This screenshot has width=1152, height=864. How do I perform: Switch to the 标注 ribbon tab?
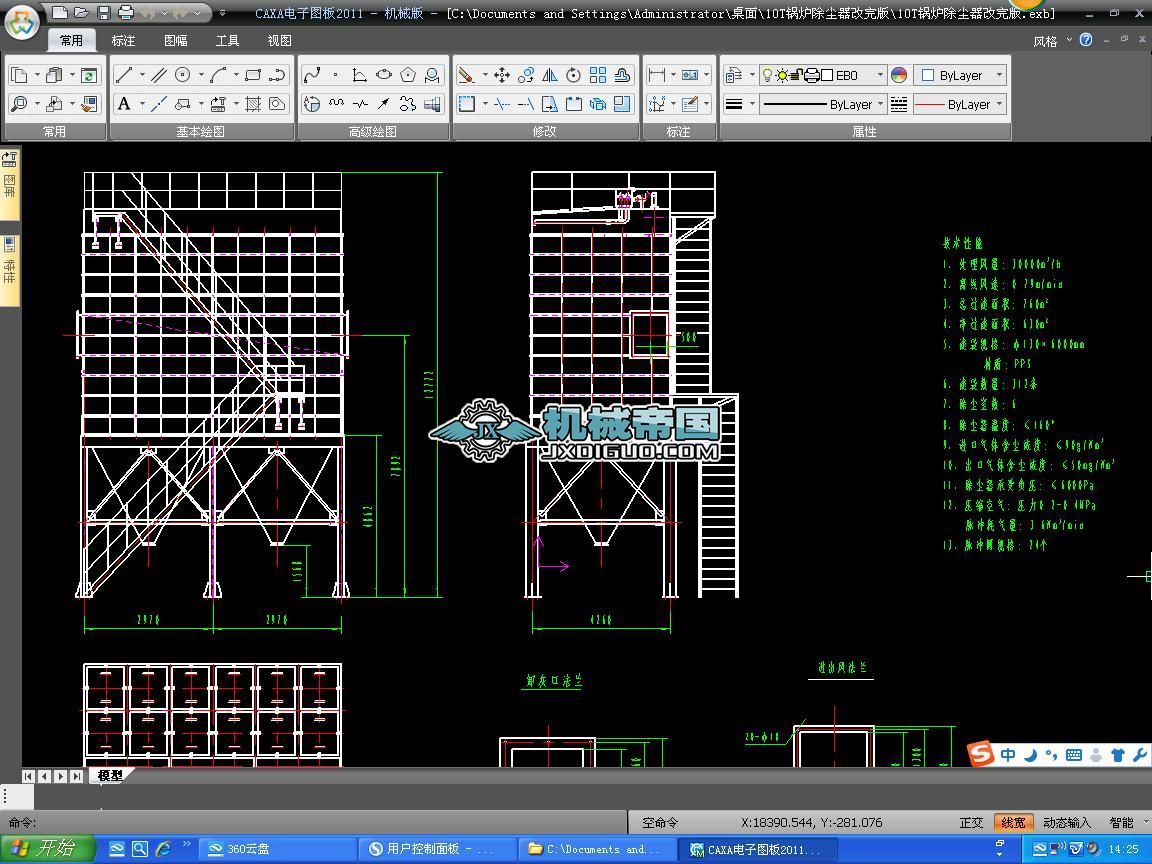(123, 41)
